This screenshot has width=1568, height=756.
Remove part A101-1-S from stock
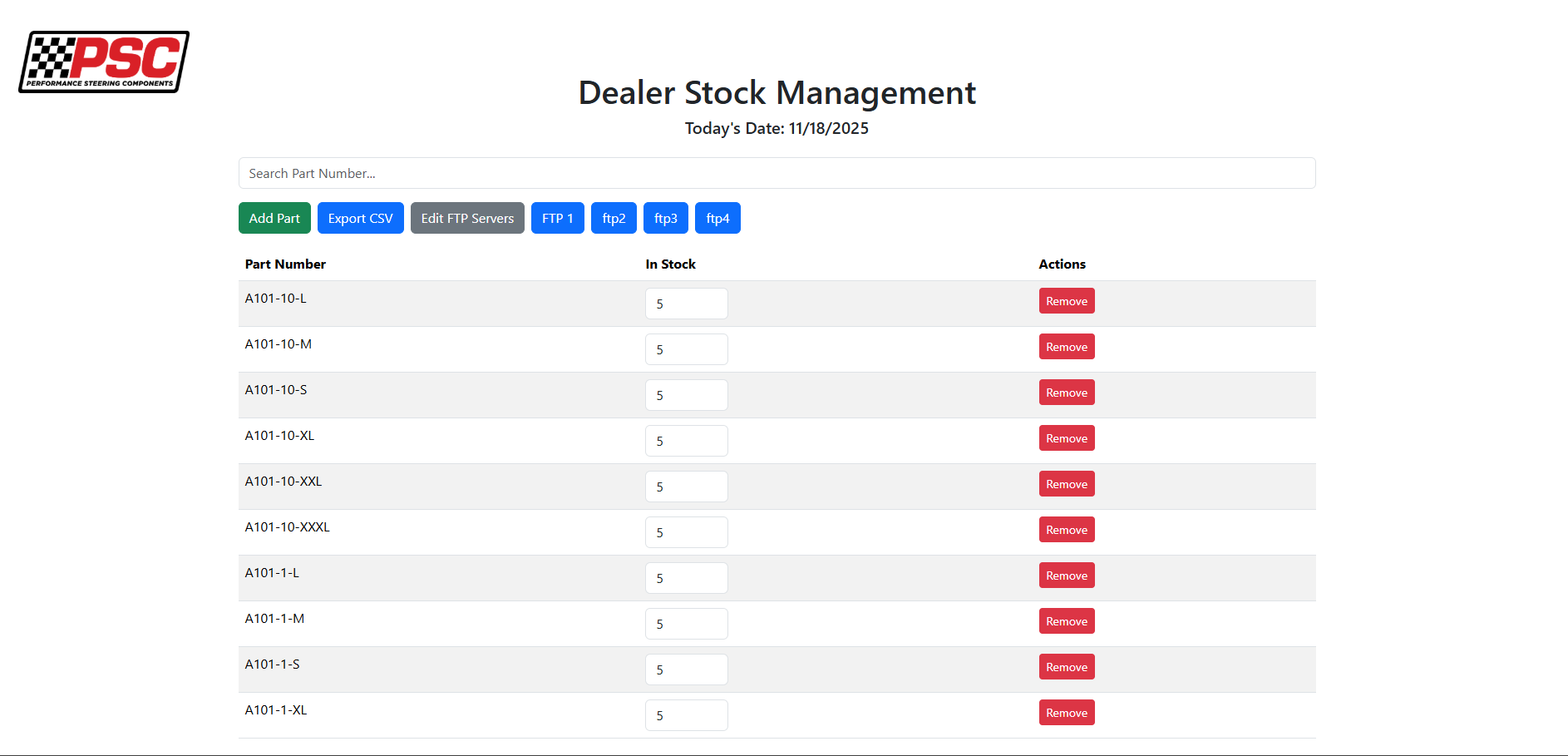[x=1066, y=666]
